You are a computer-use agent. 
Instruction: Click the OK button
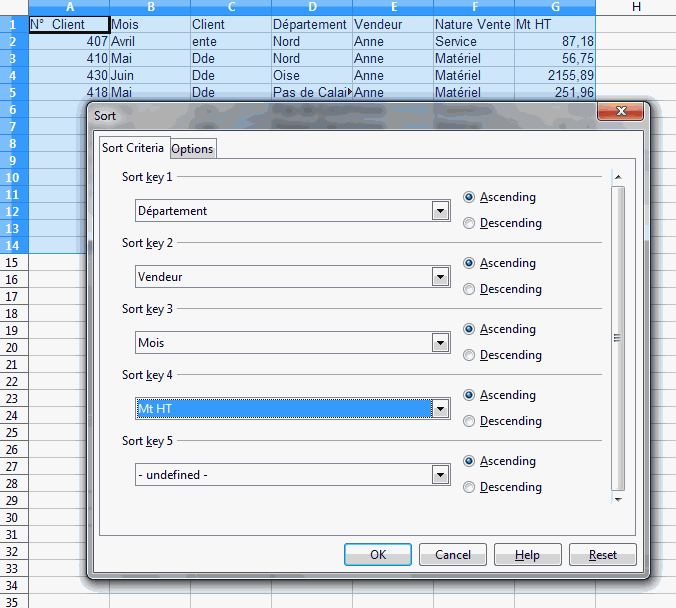[x=377, y=555]
